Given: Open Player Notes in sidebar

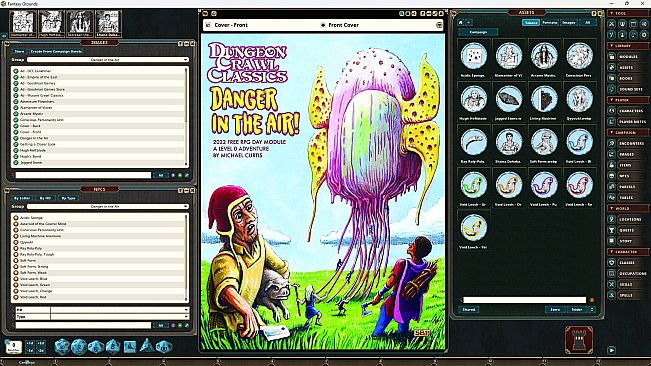Looking at the screenshot, I should coord(628,122).
